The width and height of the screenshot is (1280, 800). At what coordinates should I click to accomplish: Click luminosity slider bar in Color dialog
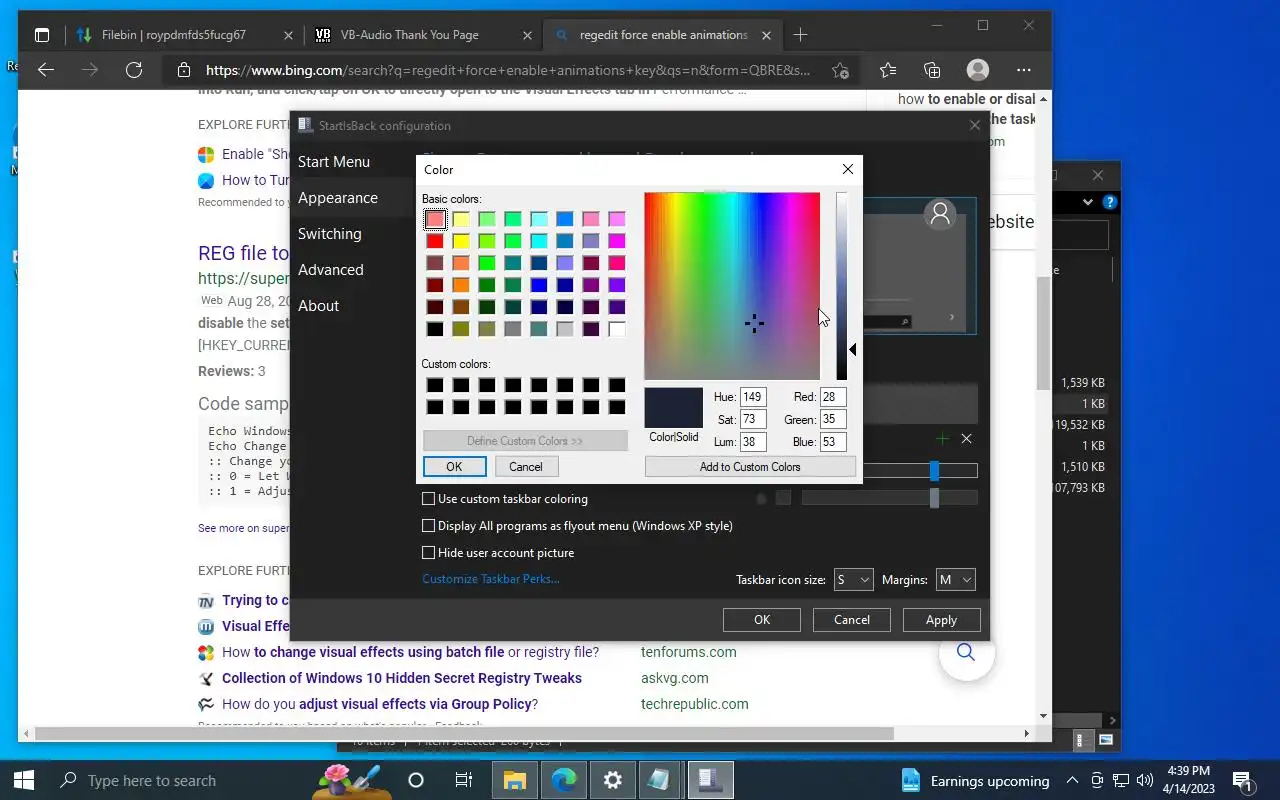pyautogui.click(x=842, y=286)
